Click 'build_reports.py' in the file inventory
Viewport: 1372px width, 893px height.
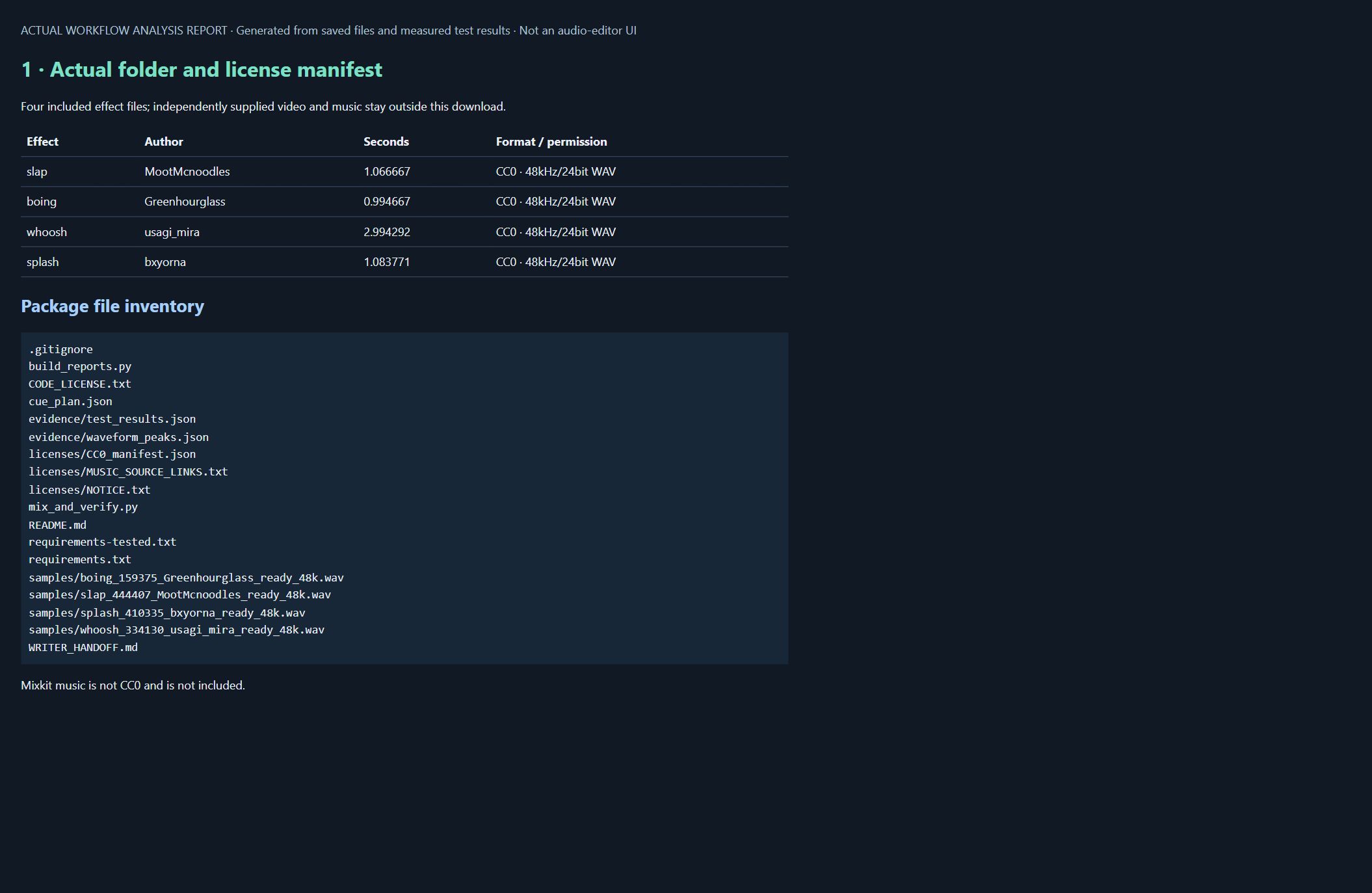80,367
